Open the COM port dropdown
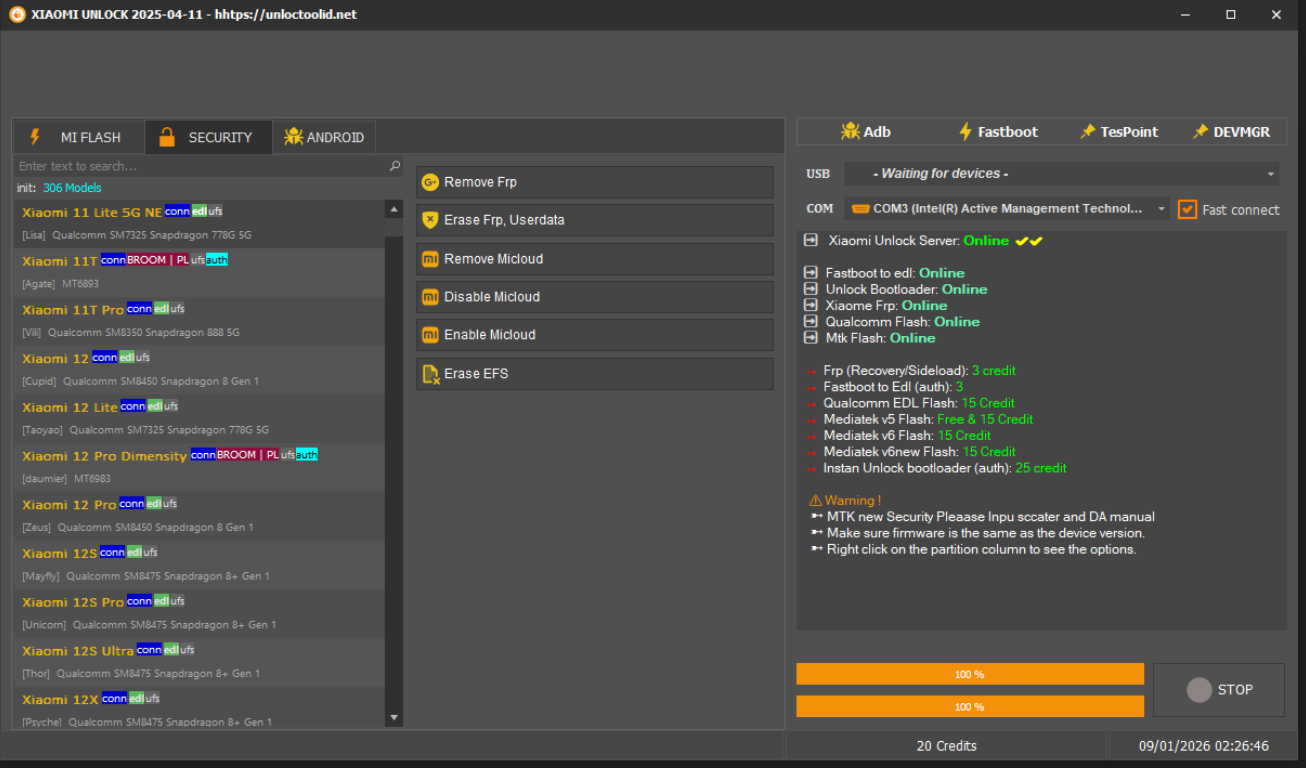Screen dimensions: 1306x768 coord(1007,209)
